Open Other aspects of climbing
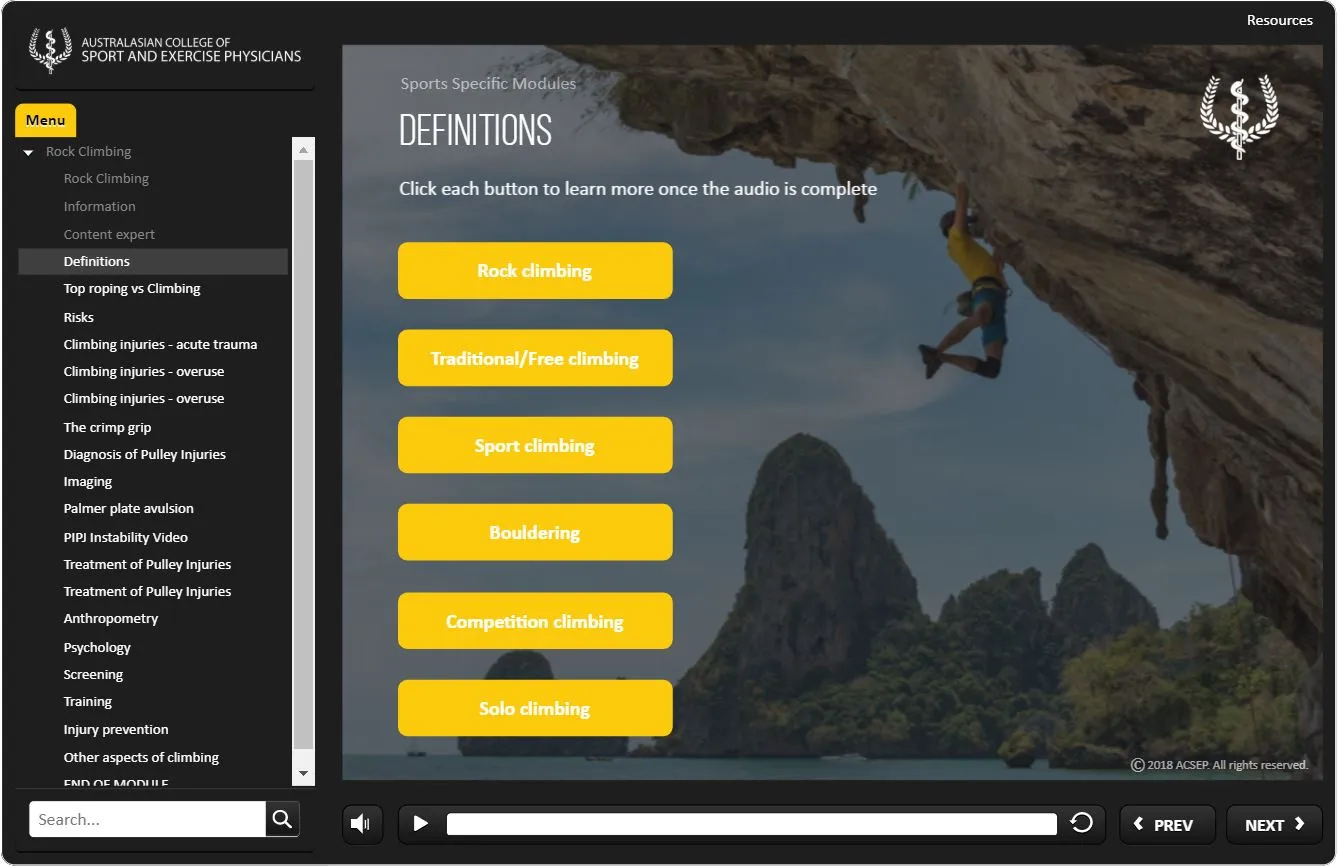The width and height of the screenshot is (1338, 866). pyautogui.click(x=141, y=757)
